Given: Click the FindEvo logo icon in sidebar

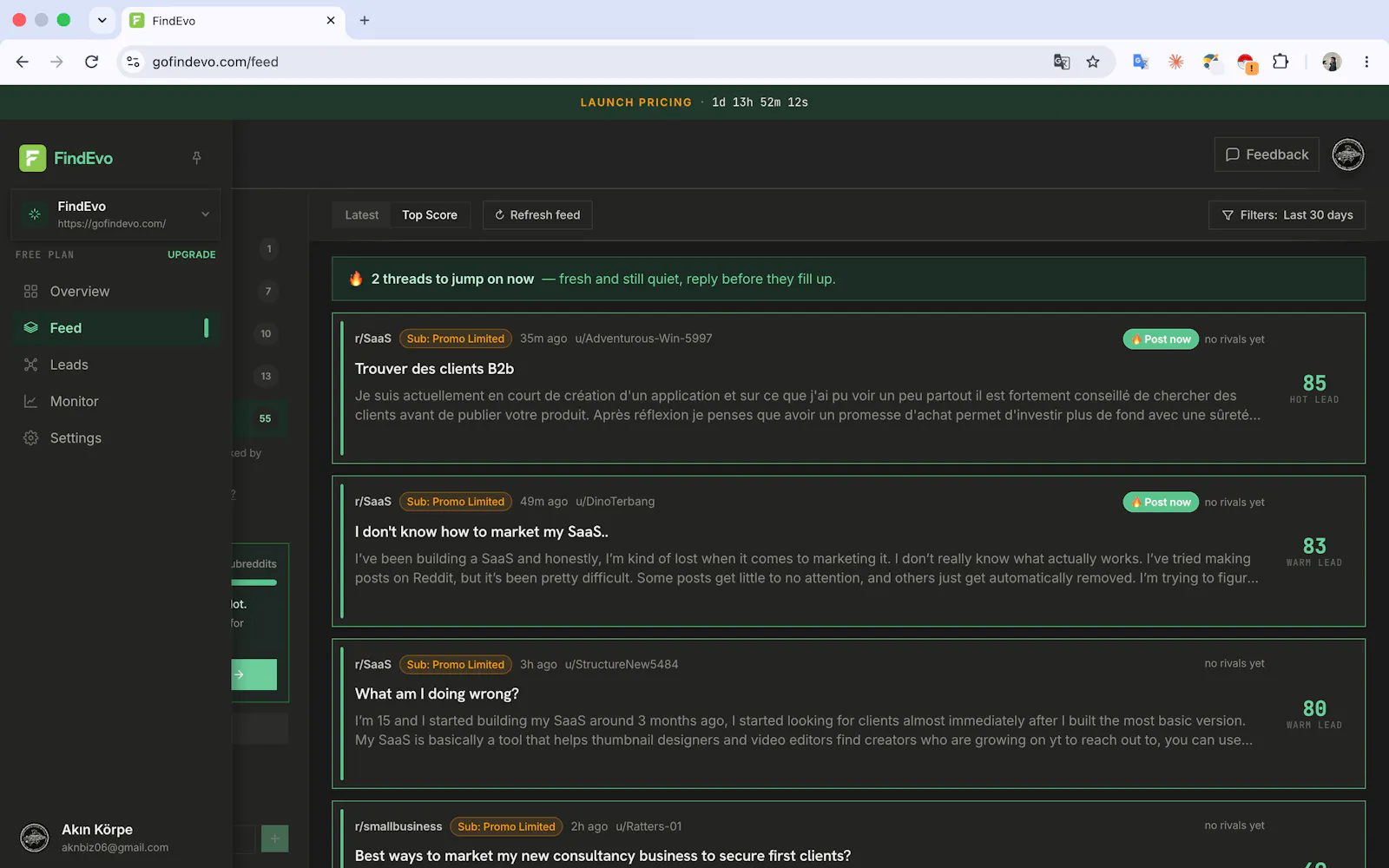Looking at the screenshot, I should tap(33, 158).
